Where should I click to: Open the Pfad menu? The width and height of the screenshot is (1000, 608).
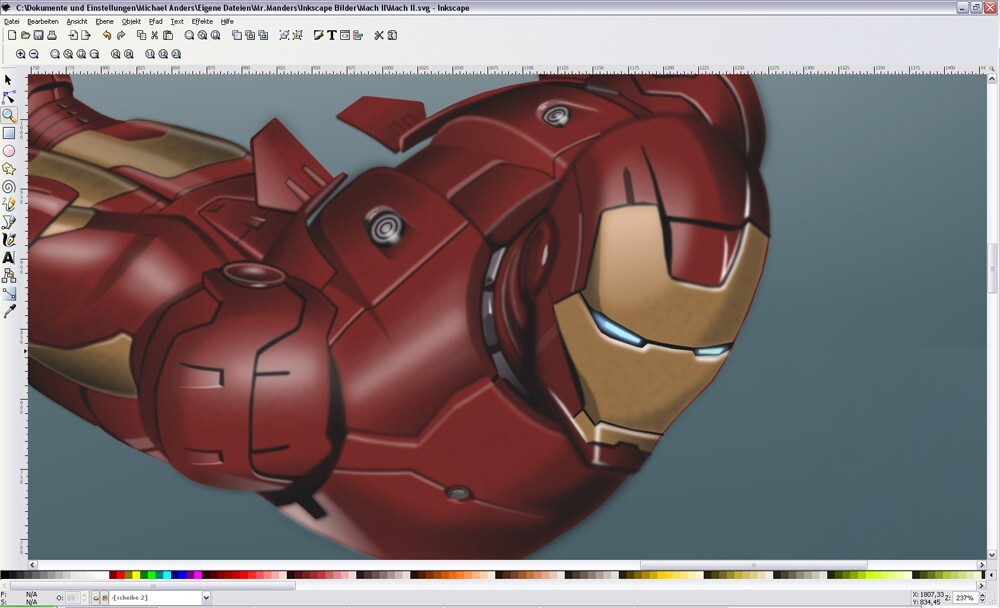point(156,22)
